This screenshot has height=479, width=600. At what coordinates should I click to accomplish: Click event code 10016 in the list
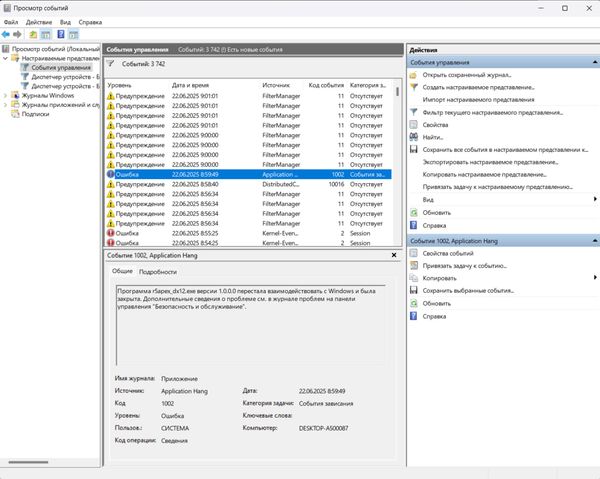(336, 184)
